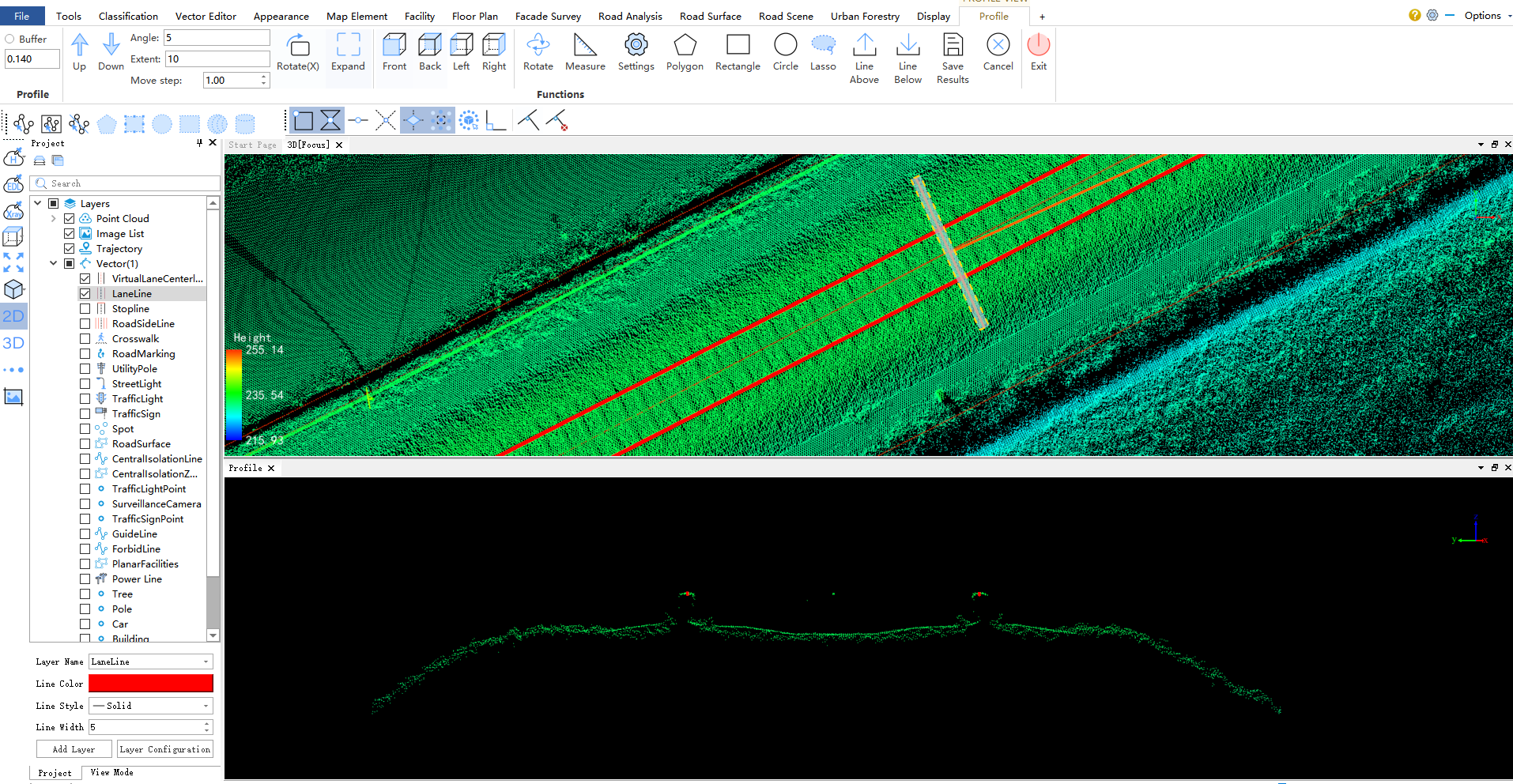
Task: Select the Buffer radio button
Action: [9, 39]
